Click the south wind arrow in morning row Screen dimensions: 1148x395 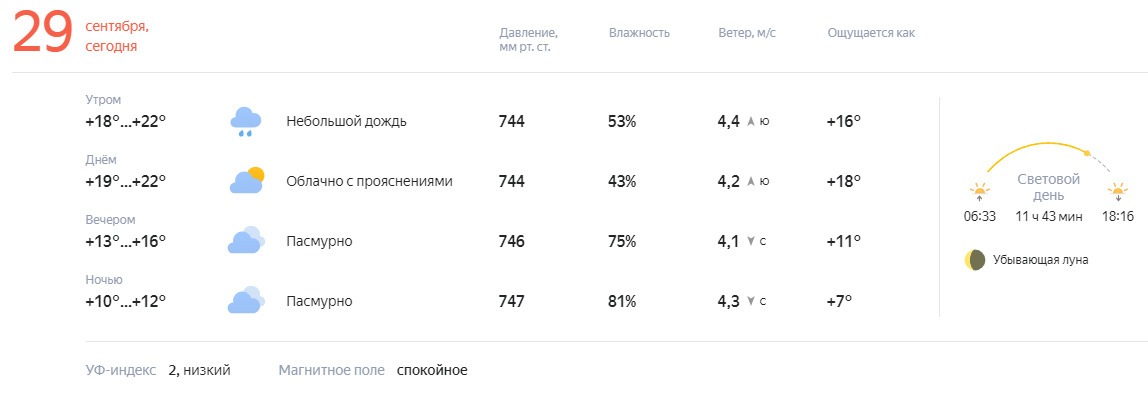(750, 122)
